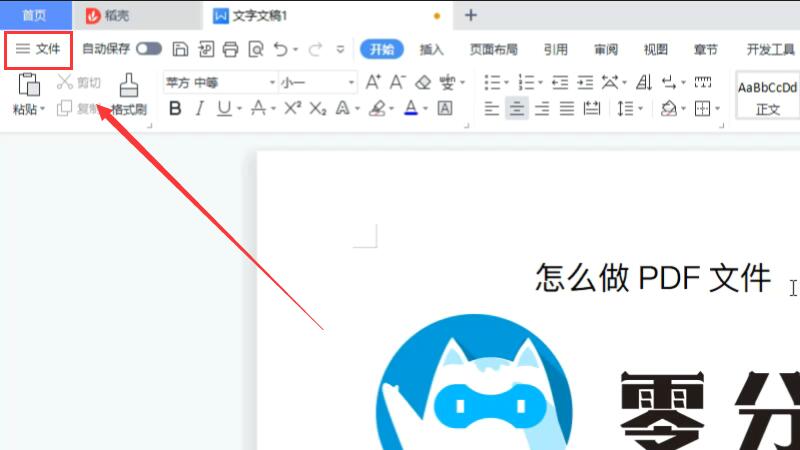This screenshot has height=450, width=800.
Task: Click the save icon in quick access toolbar
Action: tap(180, 48)
